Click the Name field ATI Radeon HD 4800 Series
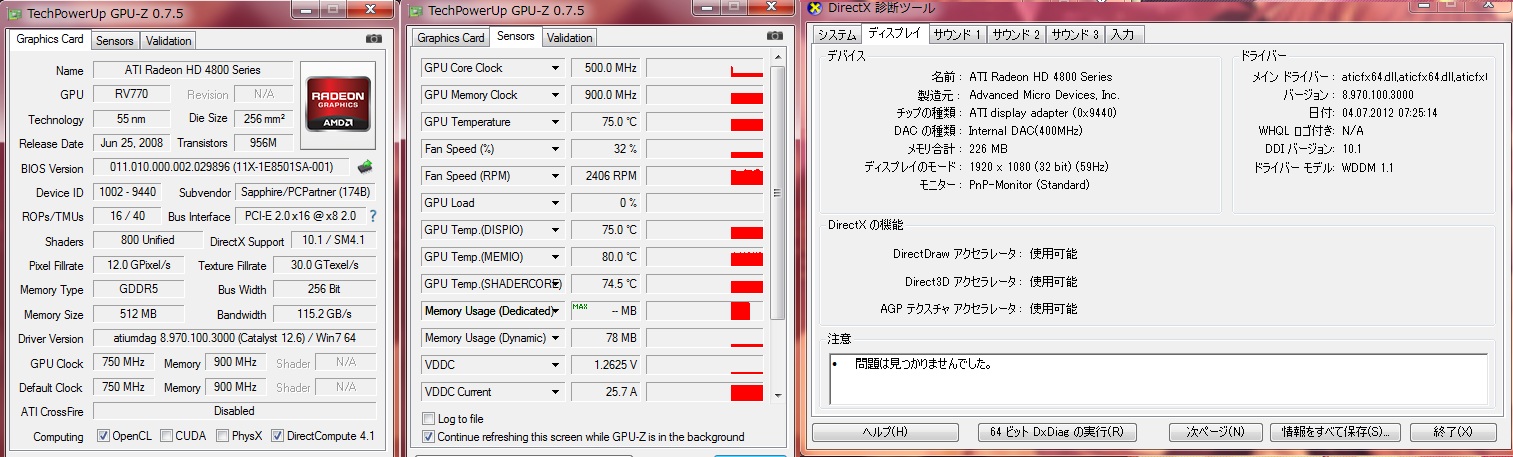This screenshot has width=1513, height=457. [193, 70]
